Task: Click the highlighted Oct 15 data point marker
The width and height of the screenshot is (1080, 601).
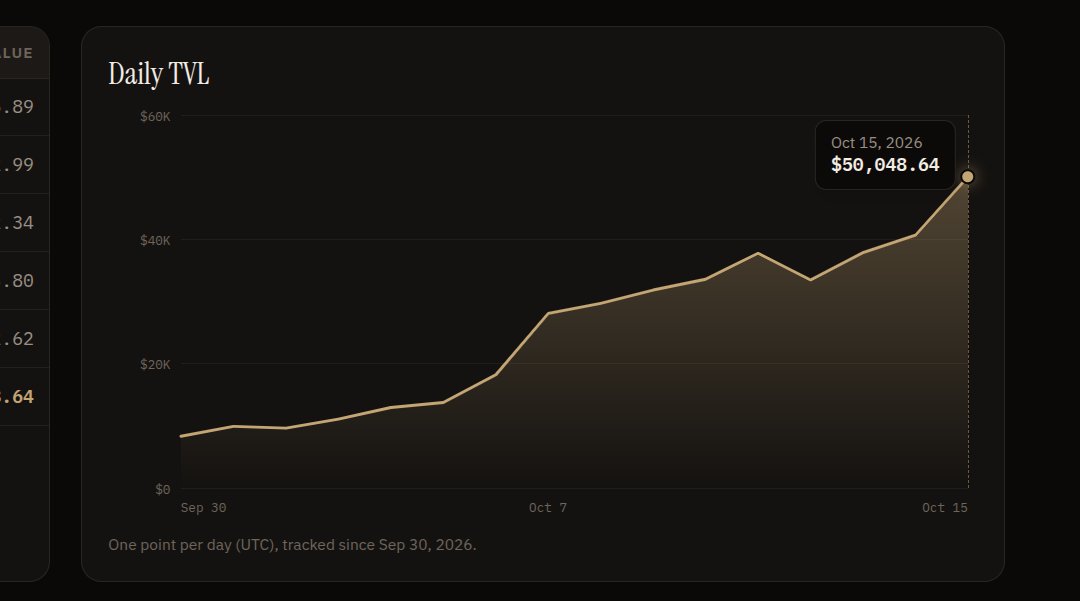Action: [x=968, y=177]
